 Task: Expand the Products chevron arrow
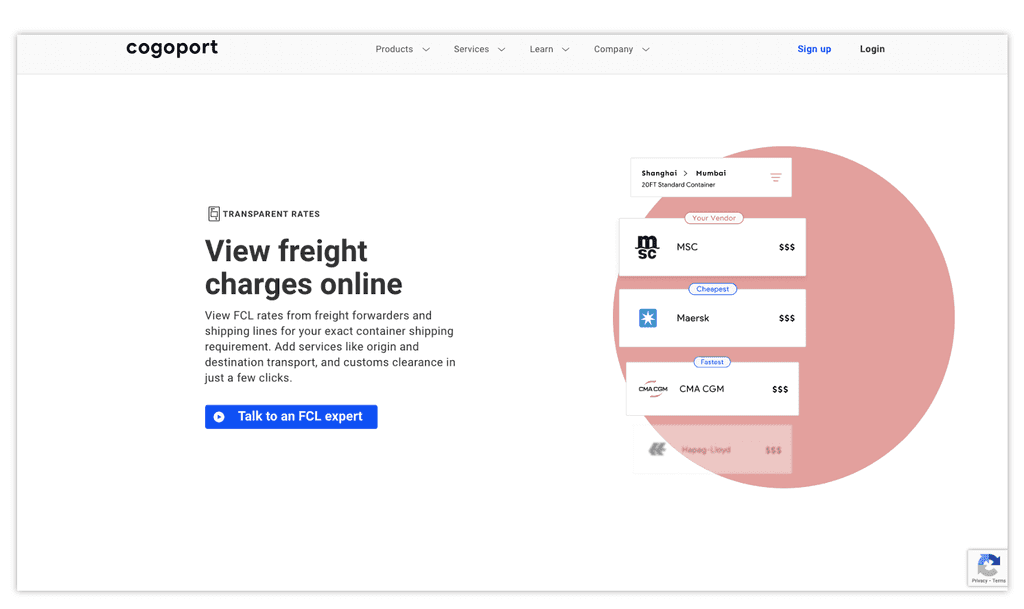tap(426, 50)
